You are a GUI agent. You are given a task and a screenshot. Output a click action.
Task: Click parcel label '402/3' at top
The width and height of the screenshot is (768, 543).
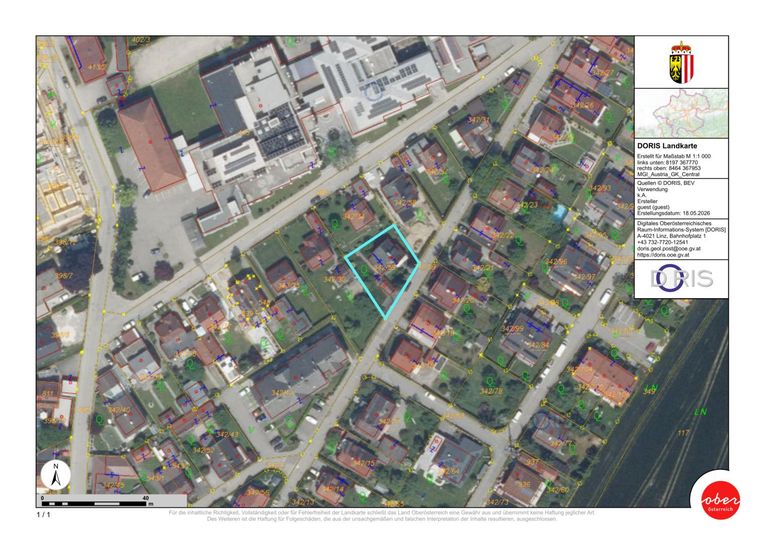click(141, 40)
